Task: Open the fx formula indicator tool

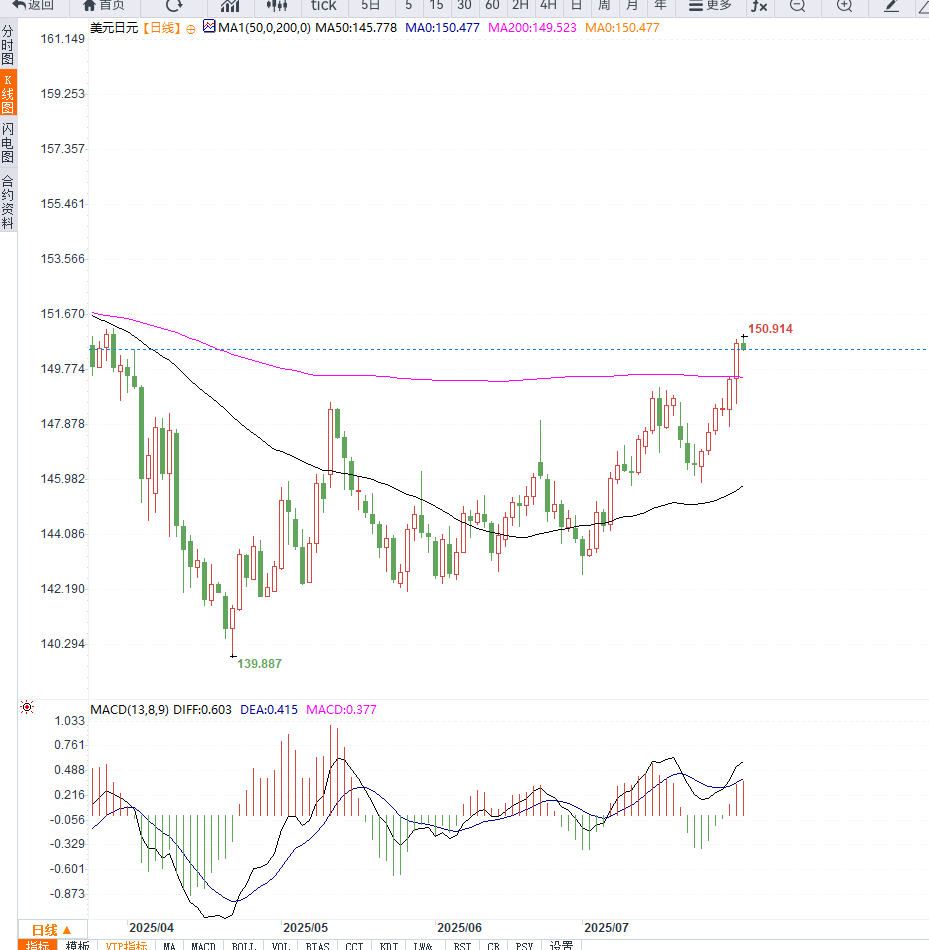Action: [759, 5]
